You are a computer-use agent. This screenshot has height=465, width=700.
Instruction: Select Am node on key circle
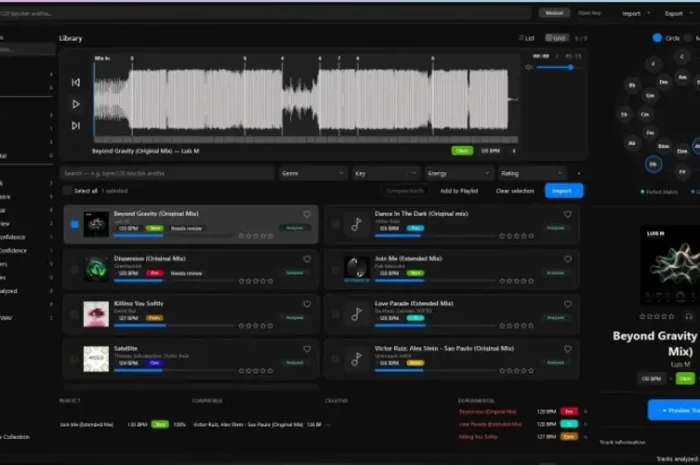tap(683, 77)
